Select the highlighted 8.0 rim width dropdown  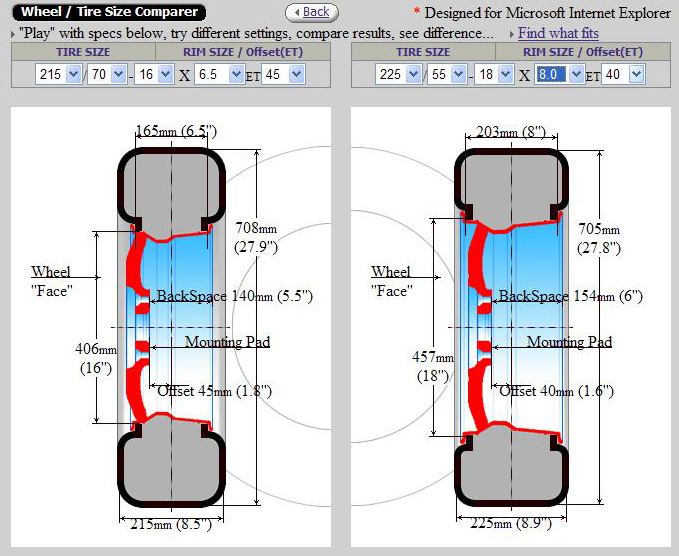[x=559, y=74]
